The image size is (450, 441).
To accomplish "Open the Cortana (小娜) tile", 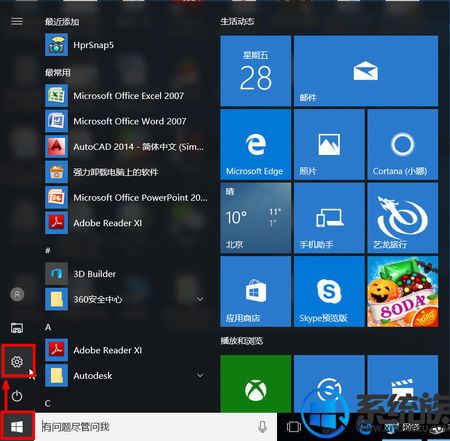I will (403, 145).
